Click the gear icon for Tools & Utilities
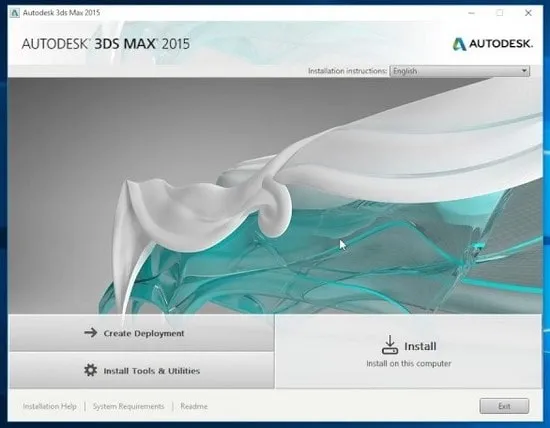 [x=90, y=370]
